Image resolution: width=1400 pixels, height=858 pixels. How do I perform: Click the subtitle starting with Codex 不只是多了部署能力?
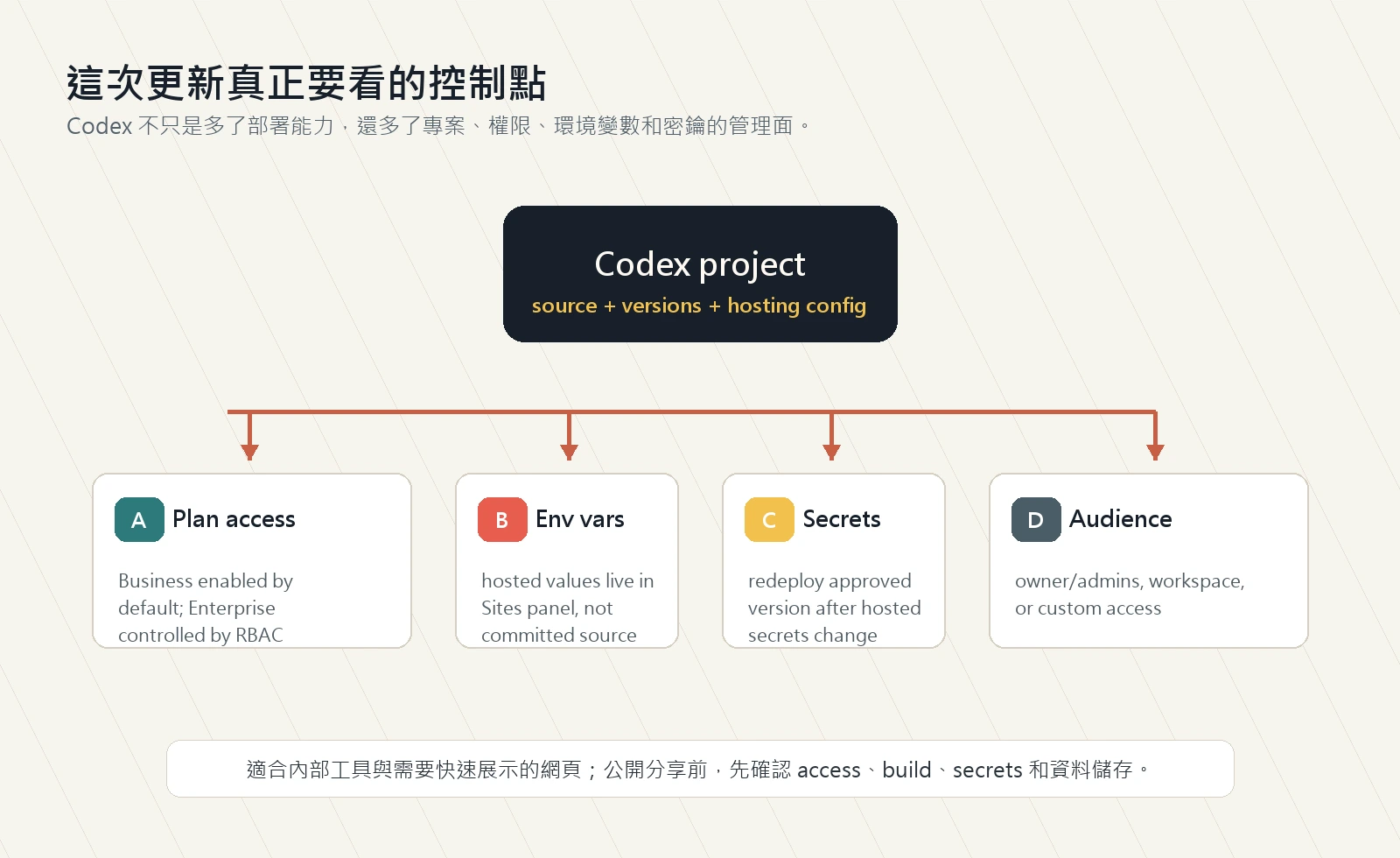(439, 126)
